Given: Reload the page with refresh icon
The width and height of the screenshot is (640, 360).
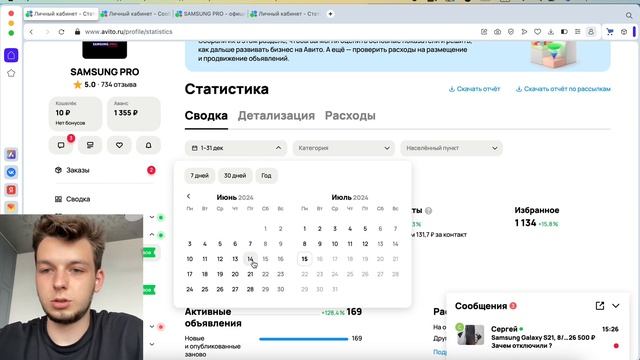Looking at the screenshot, I should (x=61, y=32).
